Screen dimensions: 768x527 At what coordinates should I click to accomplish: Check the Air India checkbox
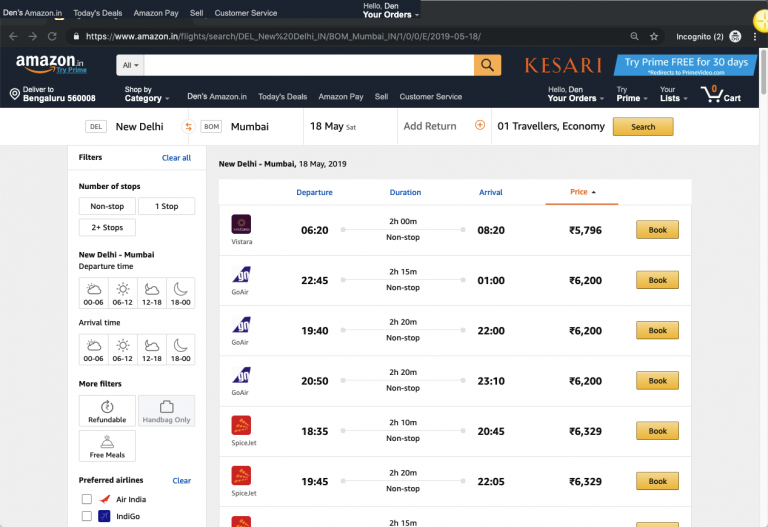[87, 499]
